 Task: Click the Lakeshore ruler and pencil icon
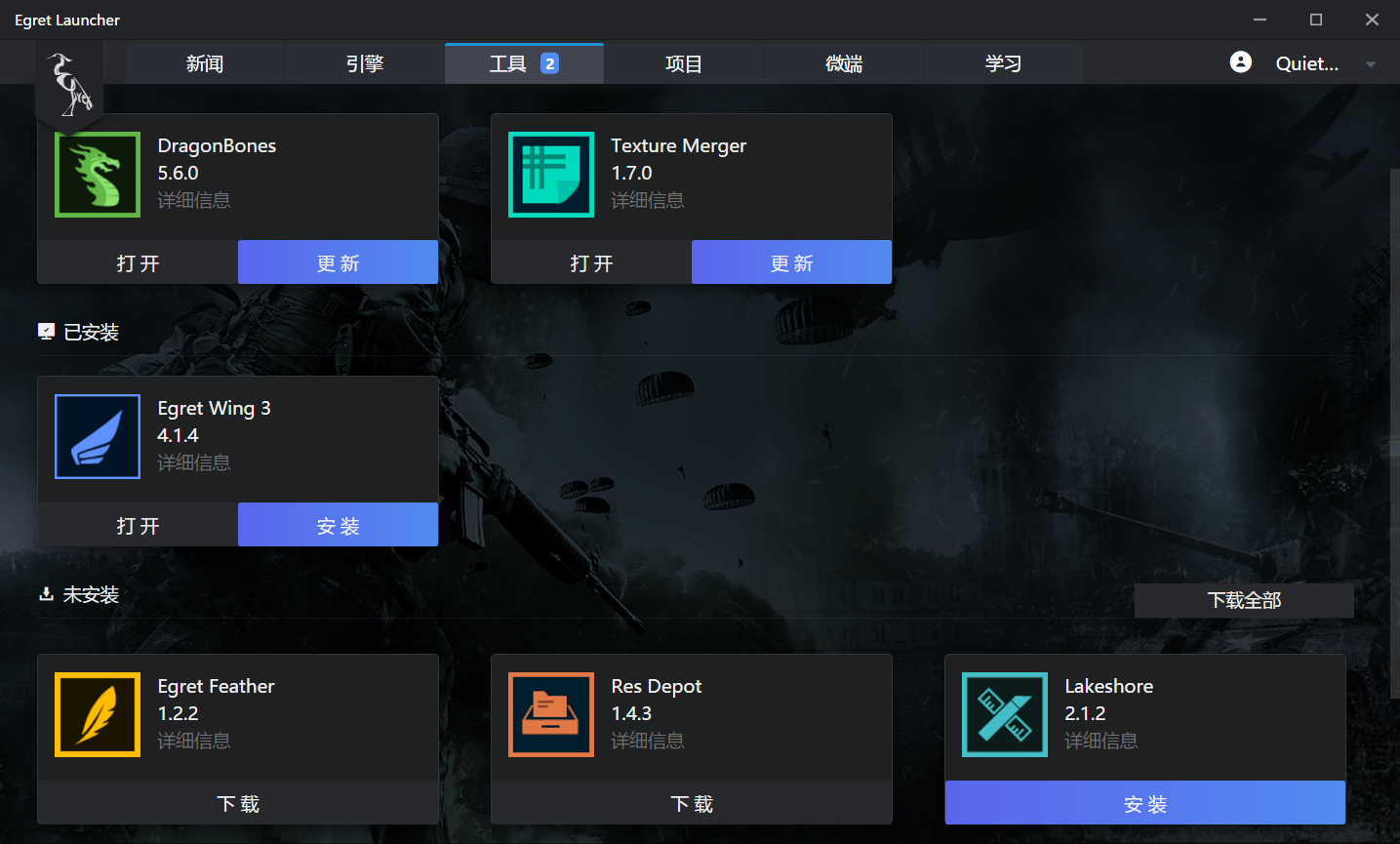[x=1005, y=715]
